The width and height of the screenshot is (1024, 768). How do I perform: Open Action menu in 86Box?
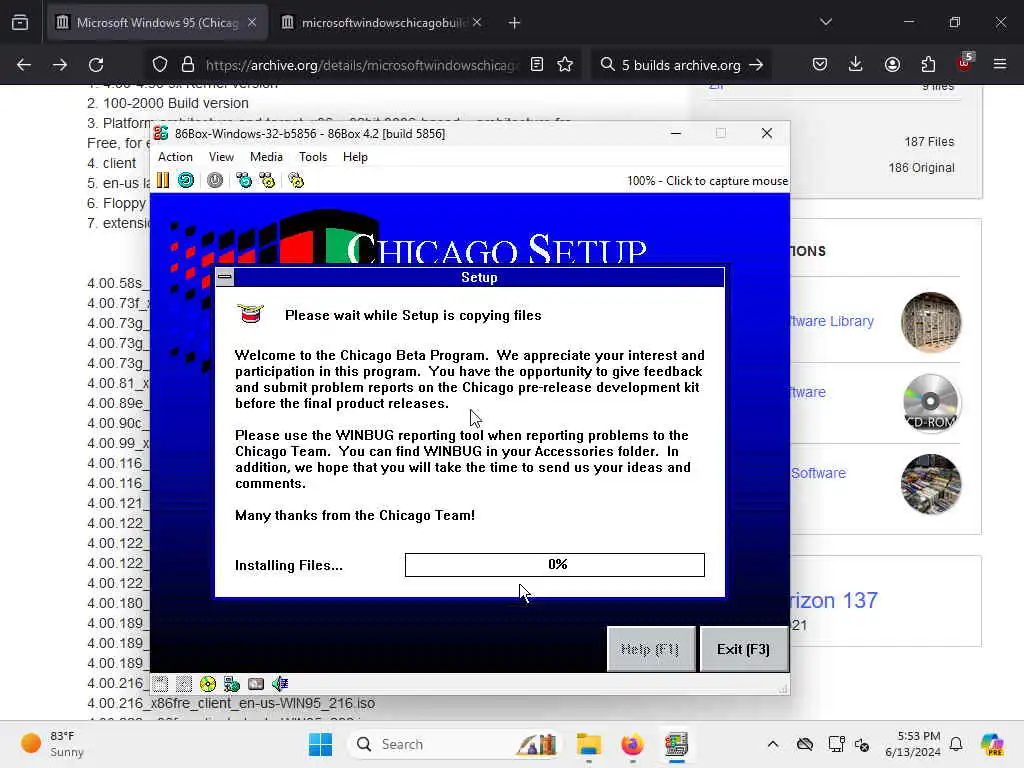tap(175, 157)
